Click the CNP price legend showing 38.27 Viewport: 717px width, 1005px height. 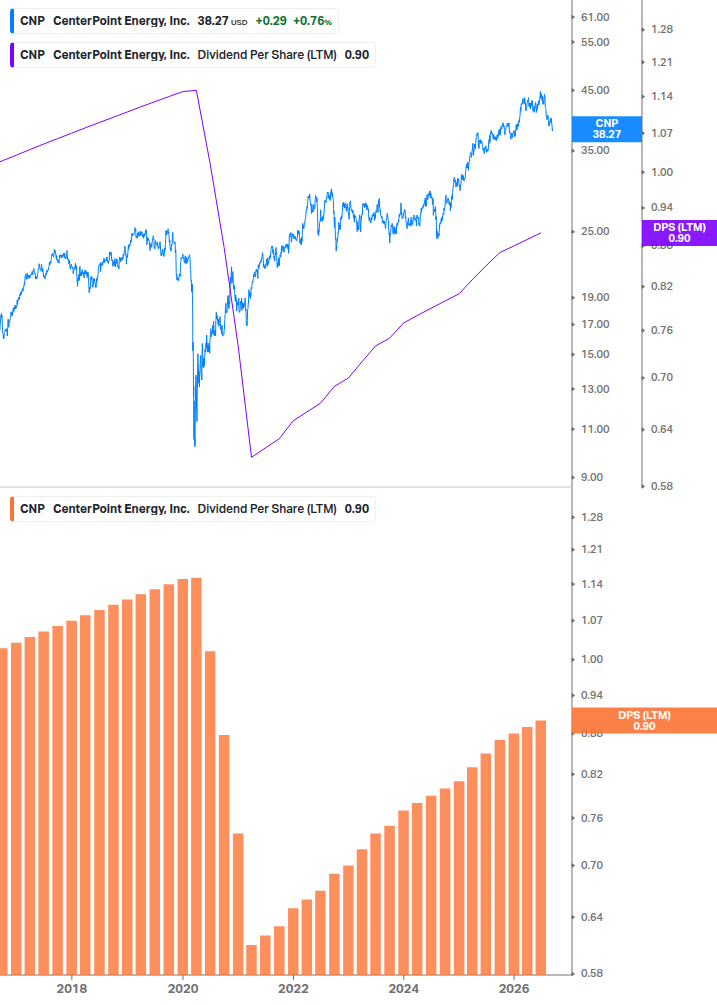174,21
